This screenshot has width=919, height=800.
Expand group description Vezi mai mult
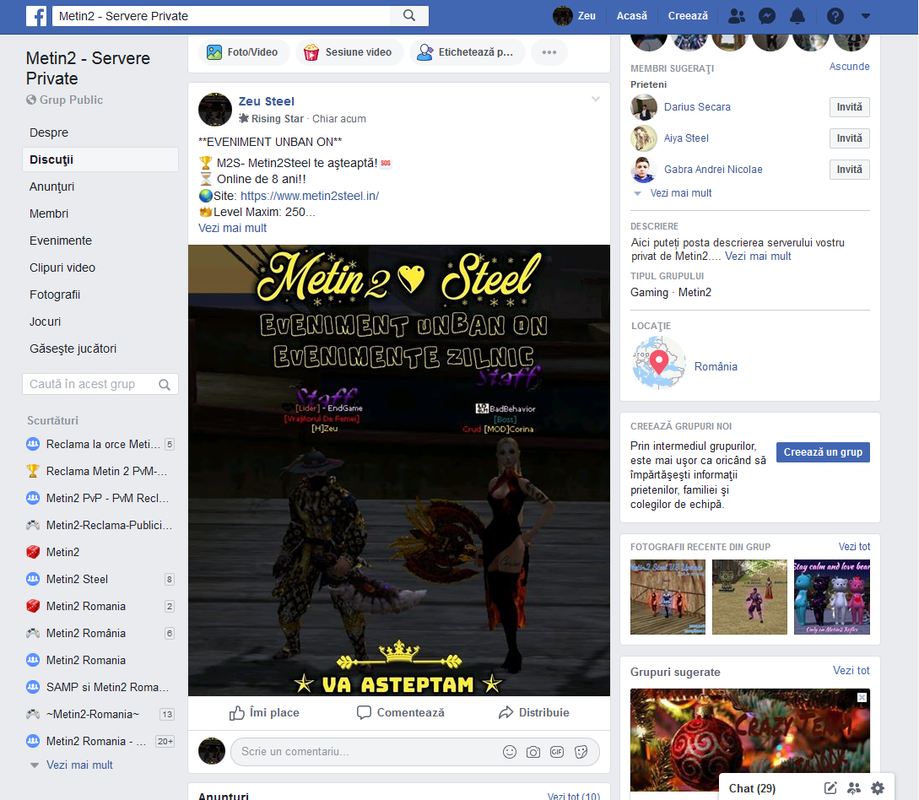coord(758,256)
